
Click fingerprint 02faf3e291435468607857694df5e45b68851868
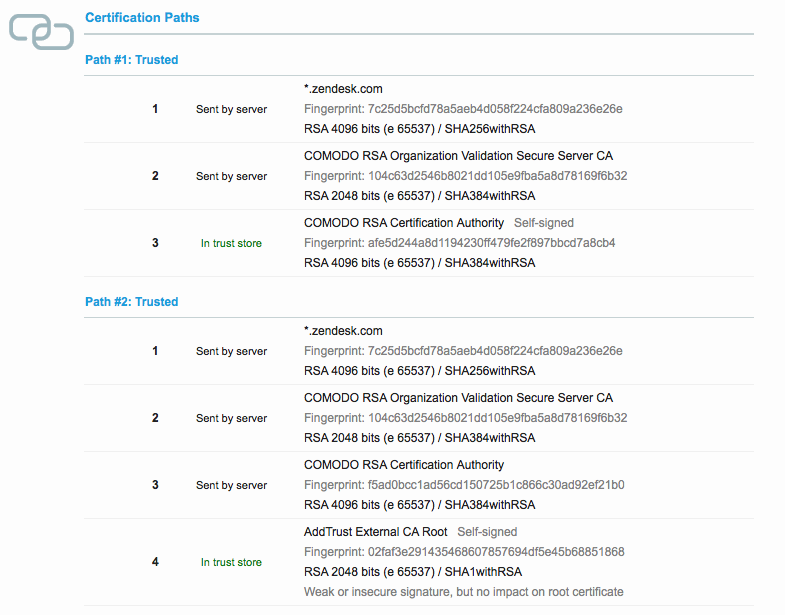(464, 552)
